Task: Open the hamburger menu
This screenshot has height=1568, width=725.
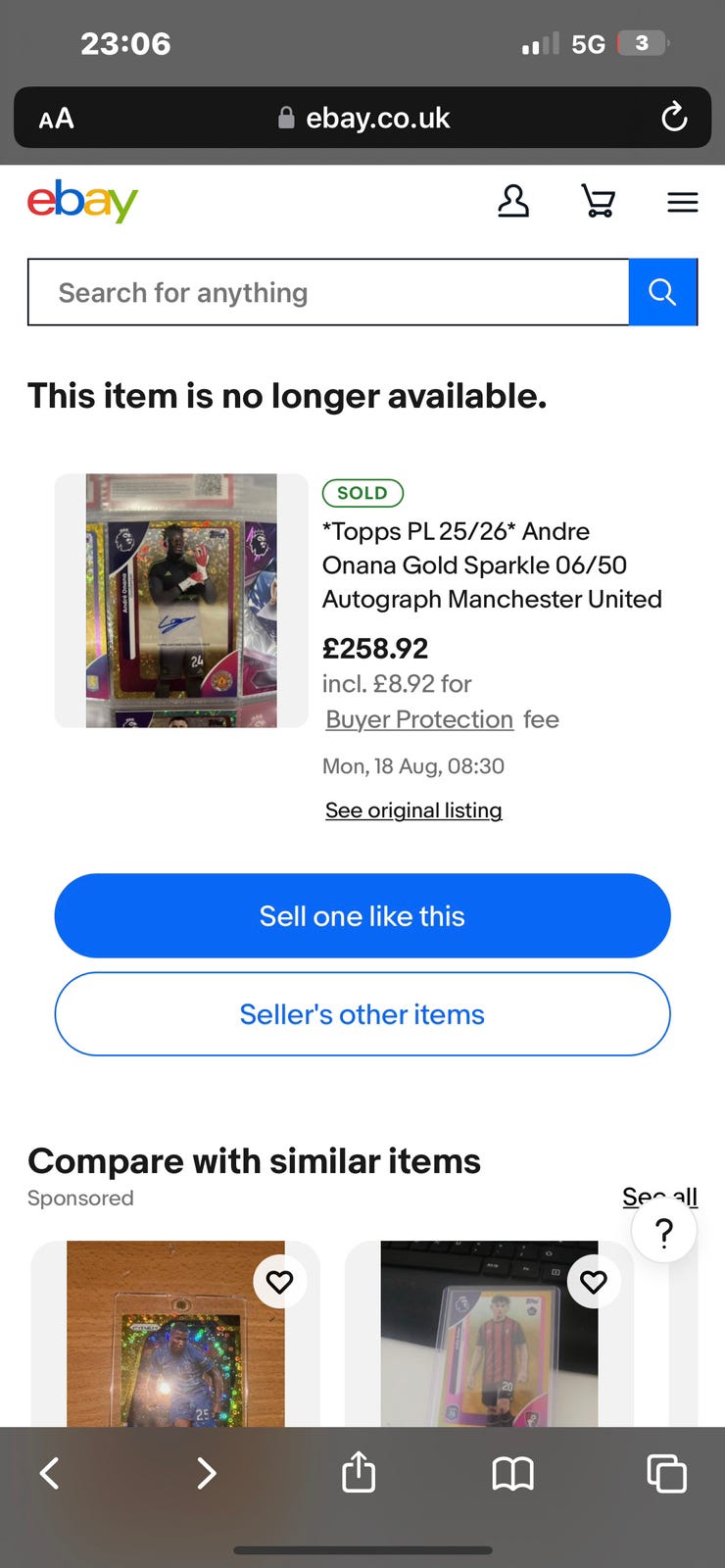Action: 682,202
